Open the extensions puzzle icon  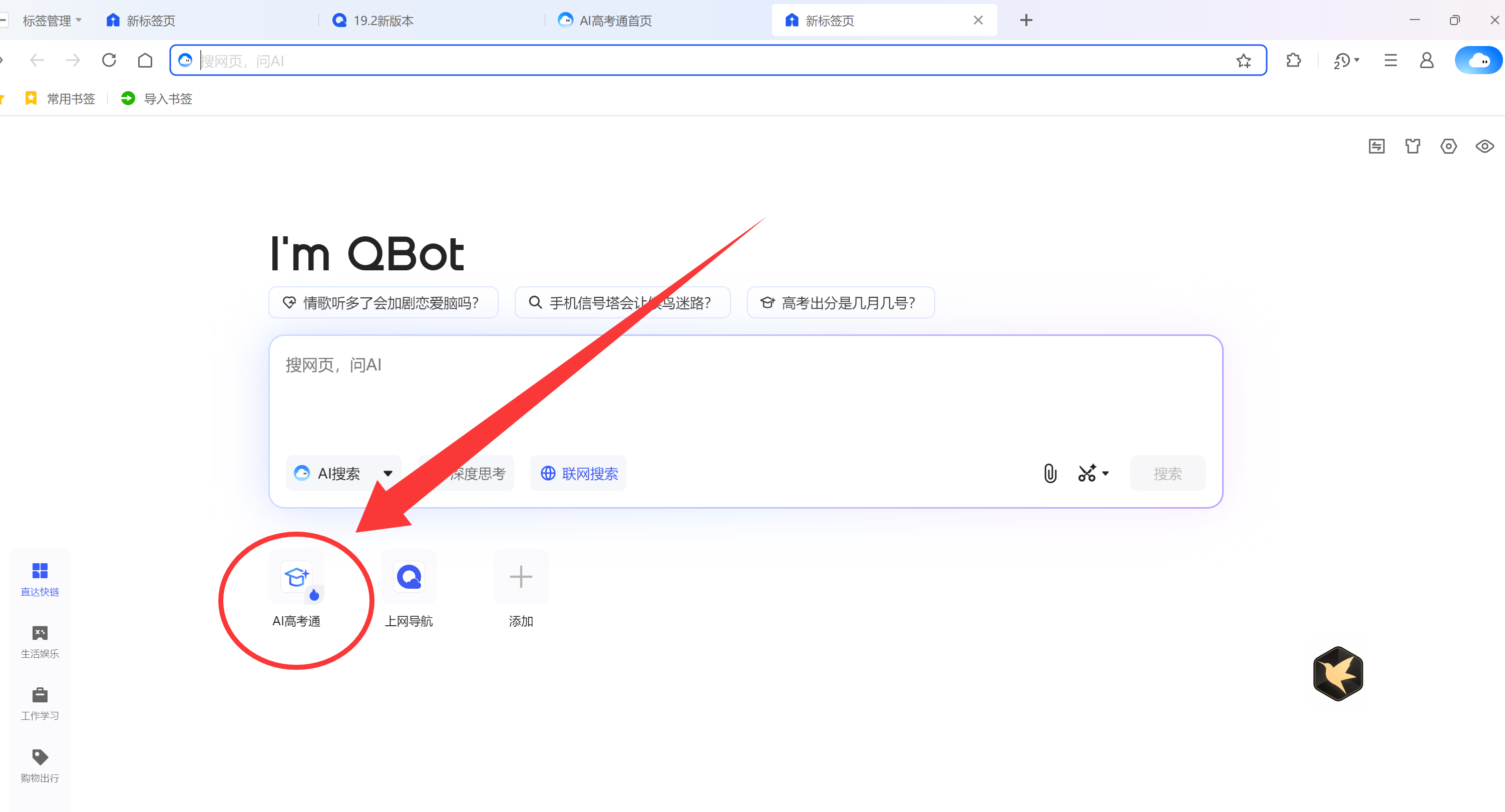(1294, 60)
